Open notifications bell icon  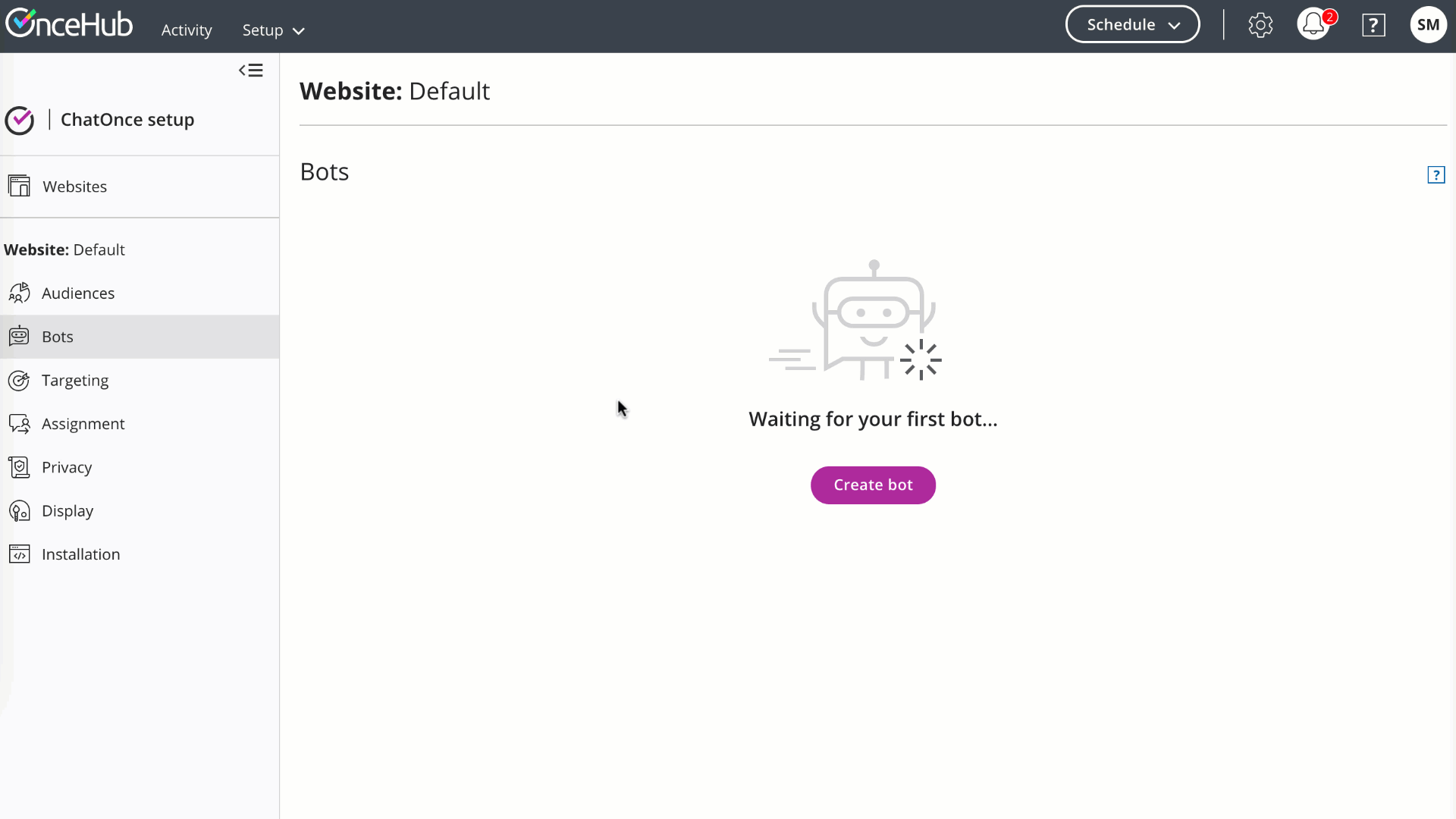1313,25
